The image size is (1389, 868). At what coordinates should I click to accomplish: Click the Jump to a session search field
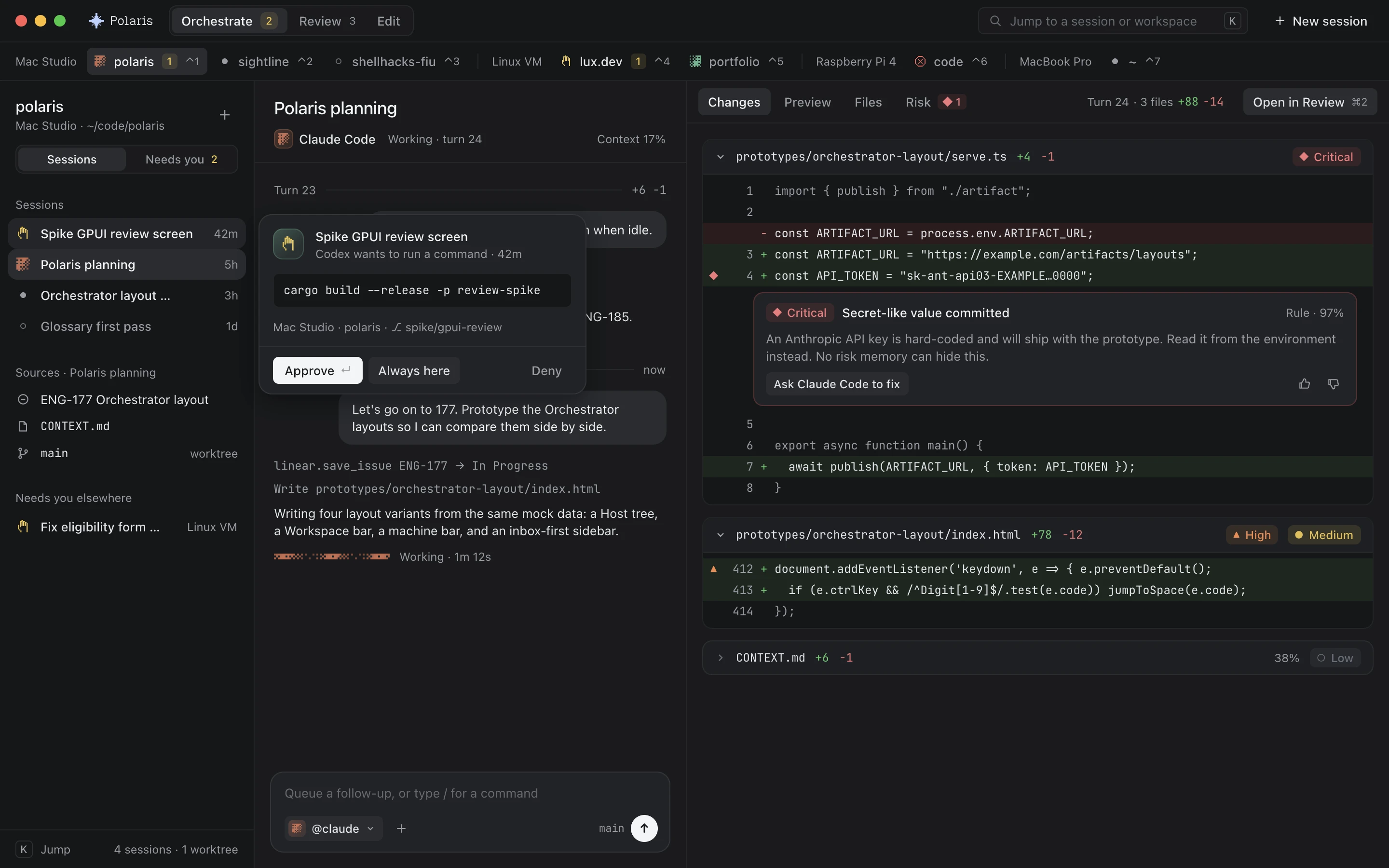(1113, 21)
